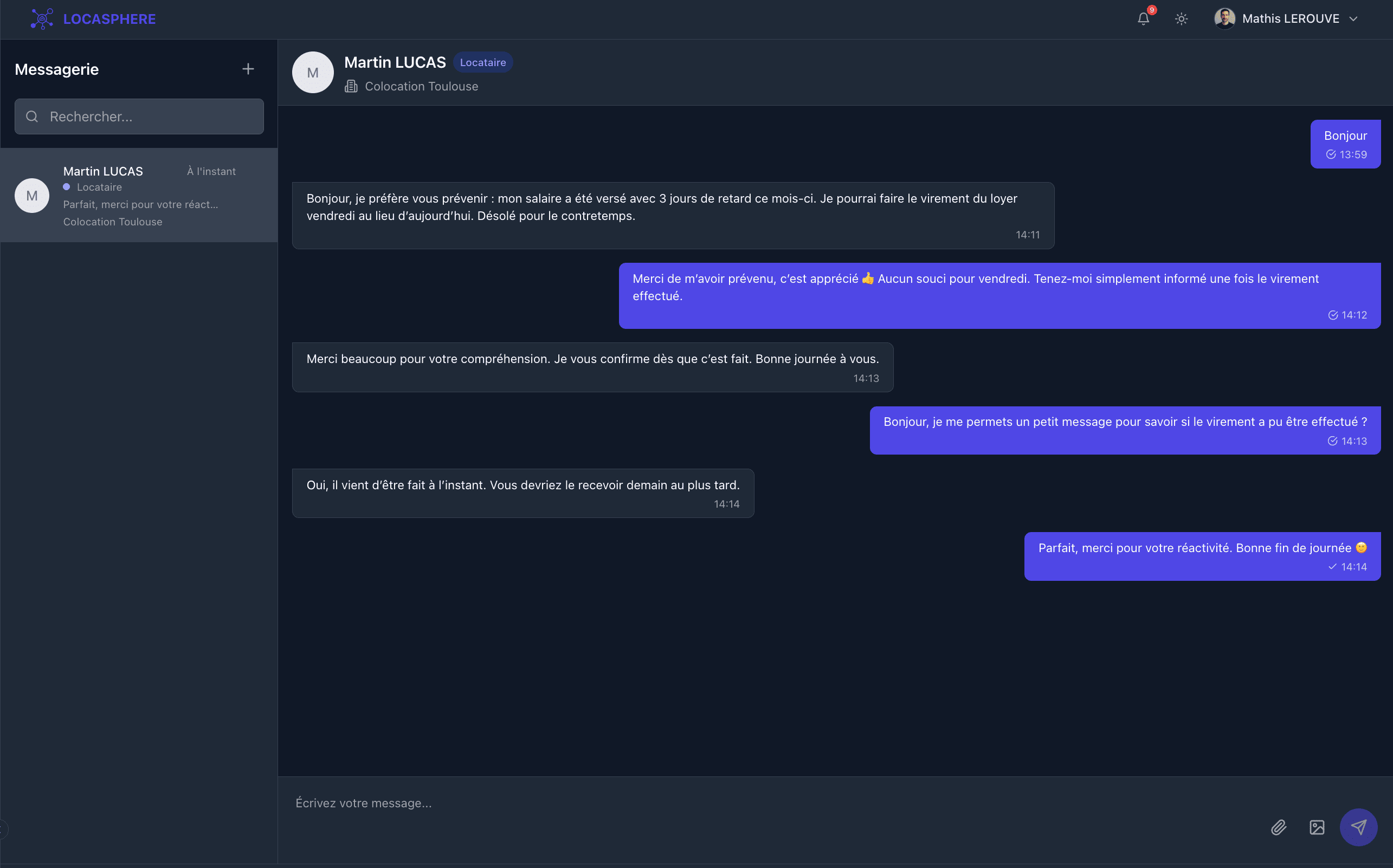Open the notifications bell
Image resolution: width=1393 pixels, height=868 pixels.
point(1143,19)
